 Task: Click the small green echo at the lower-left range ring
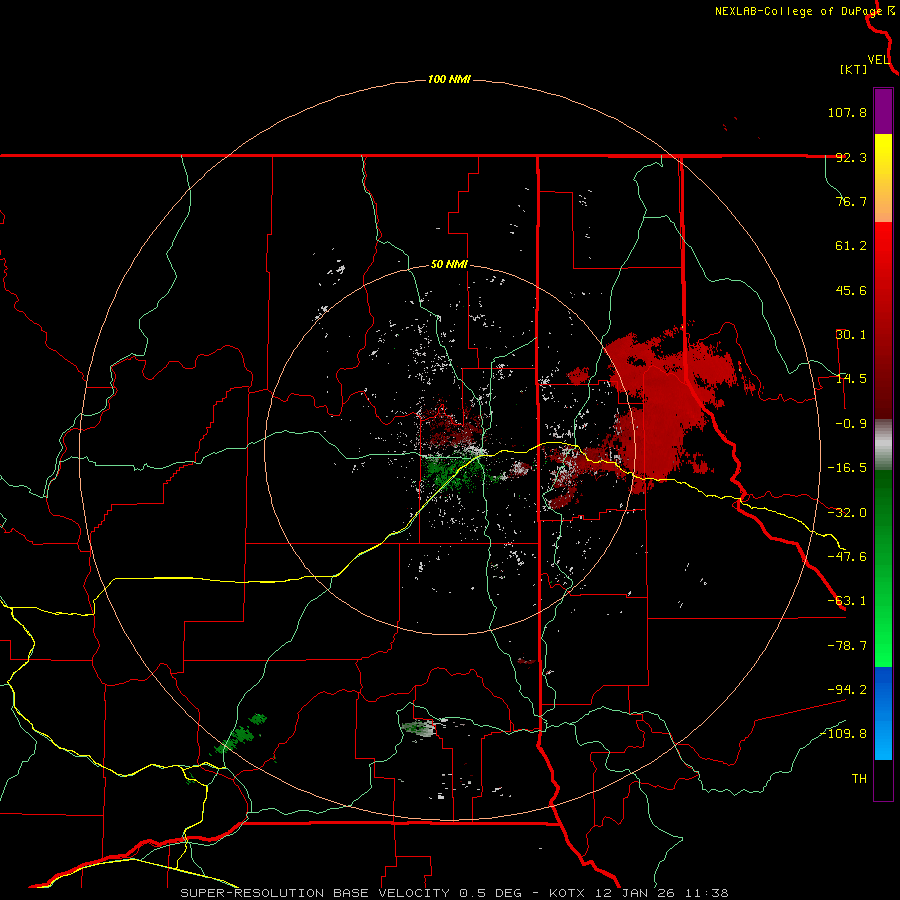pyautogui.click(x=241, y=735)
